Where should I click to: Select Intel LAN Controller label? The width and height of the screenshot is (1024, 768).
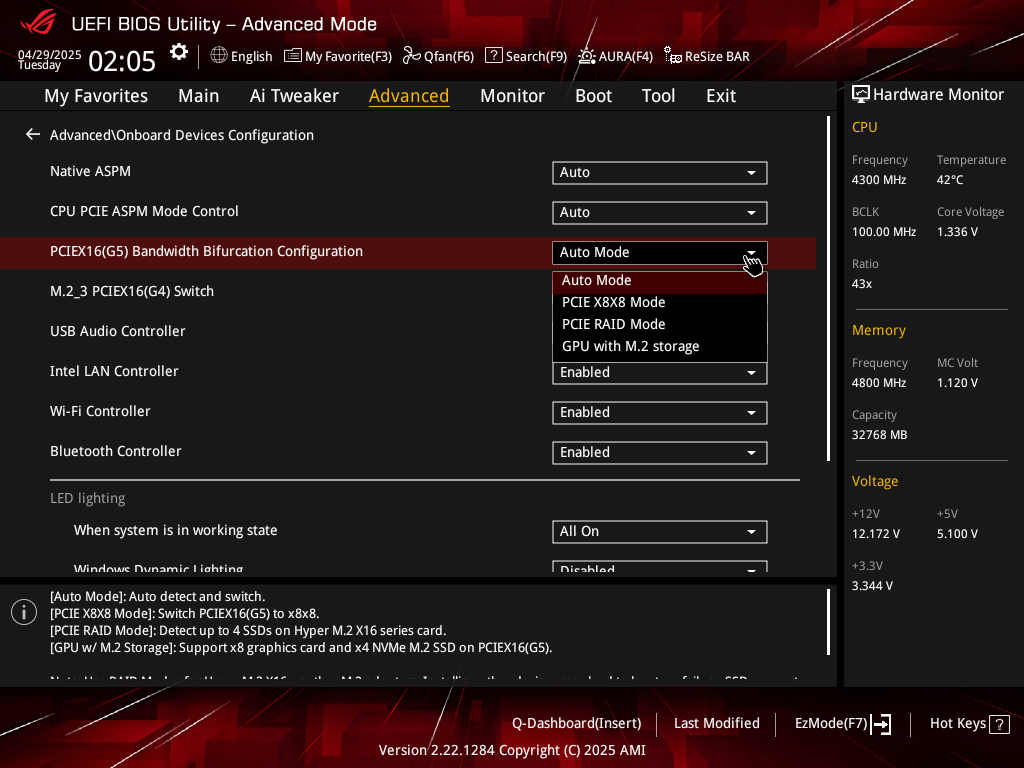coord(114,371)
